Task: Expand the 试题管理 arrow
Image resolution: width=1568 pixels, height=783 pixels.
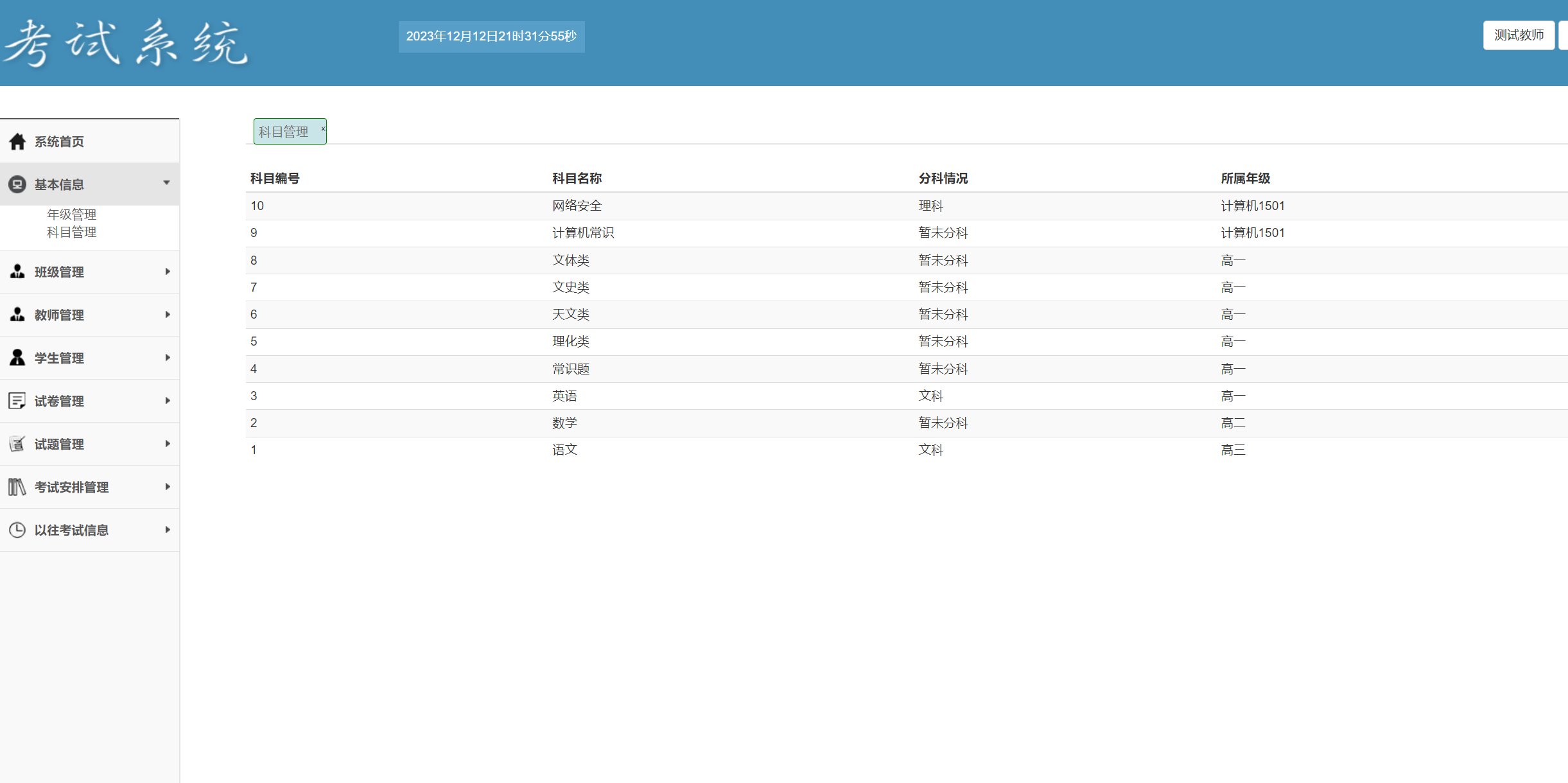Action: click(x=168, y=443)
